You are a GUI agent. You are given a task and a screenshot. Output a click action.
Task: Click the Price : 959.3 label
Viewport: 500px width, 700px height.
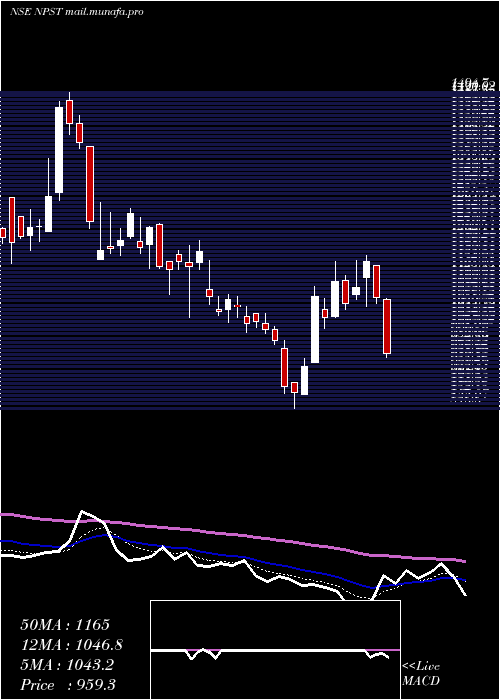coord(68,685)
